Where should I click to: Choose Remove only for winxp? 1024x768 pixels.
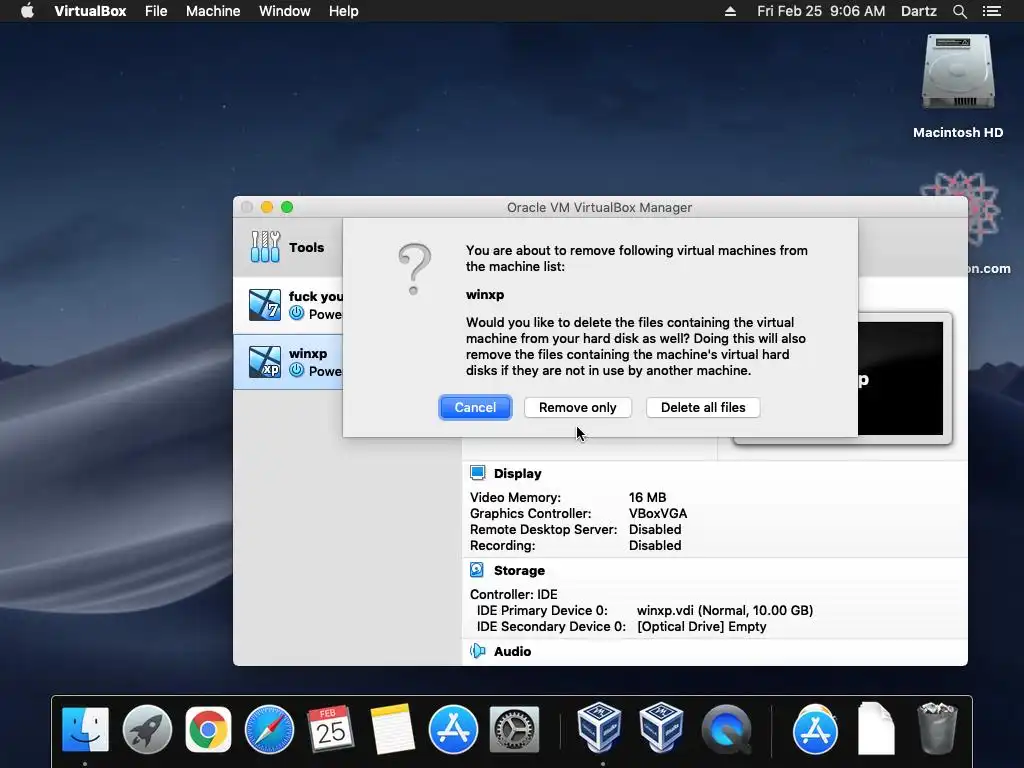pos(577,408)
